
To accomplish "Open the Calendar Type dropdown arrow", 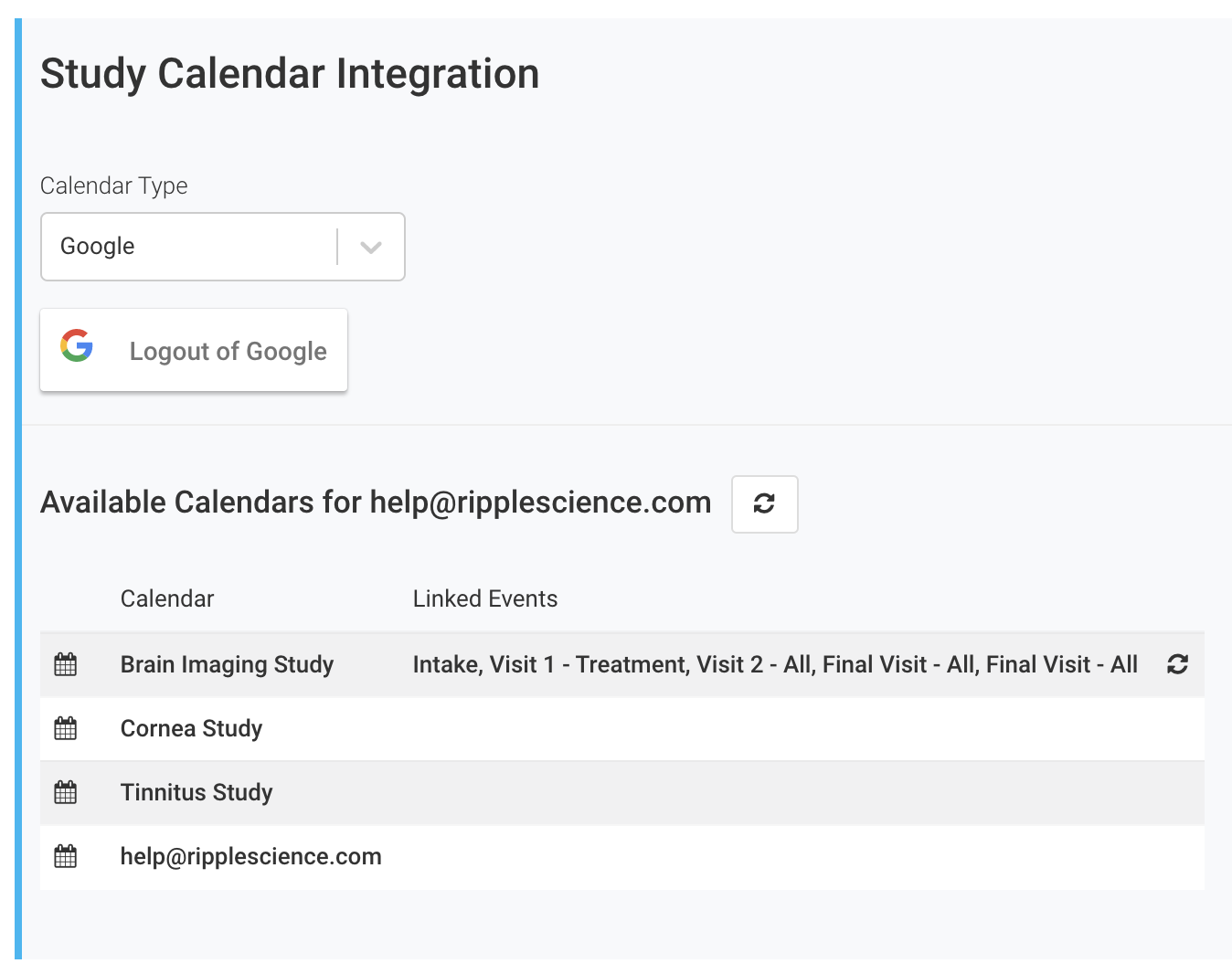I will 370,247.
